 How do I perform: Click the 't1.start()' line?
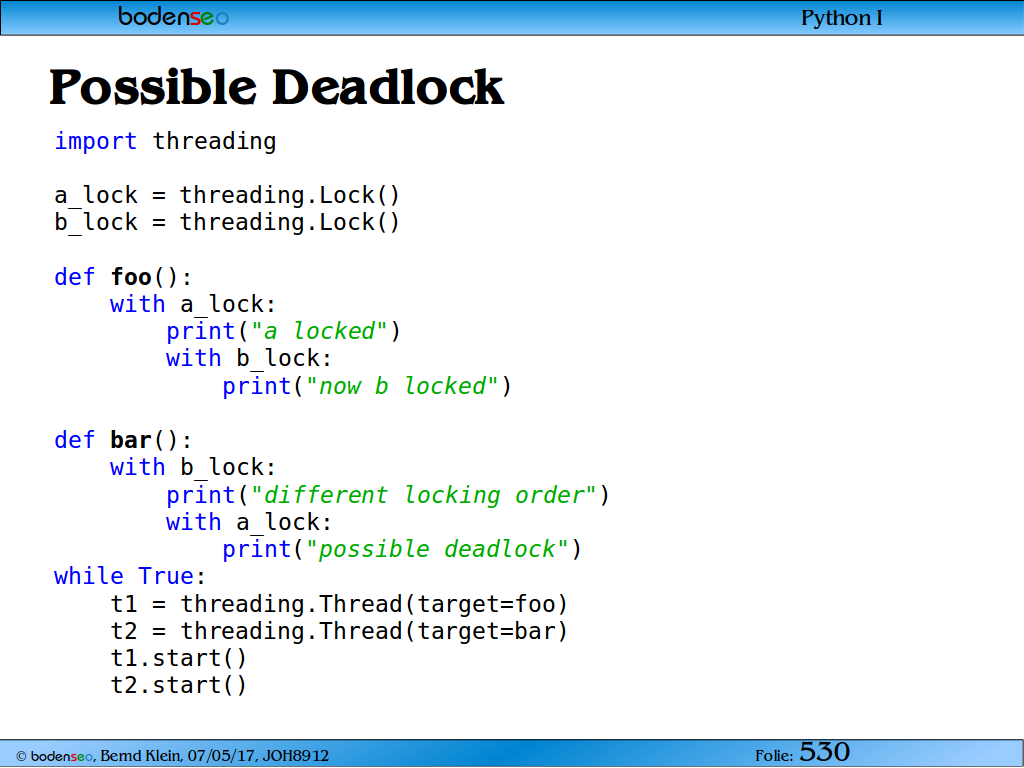coord(178,658)
